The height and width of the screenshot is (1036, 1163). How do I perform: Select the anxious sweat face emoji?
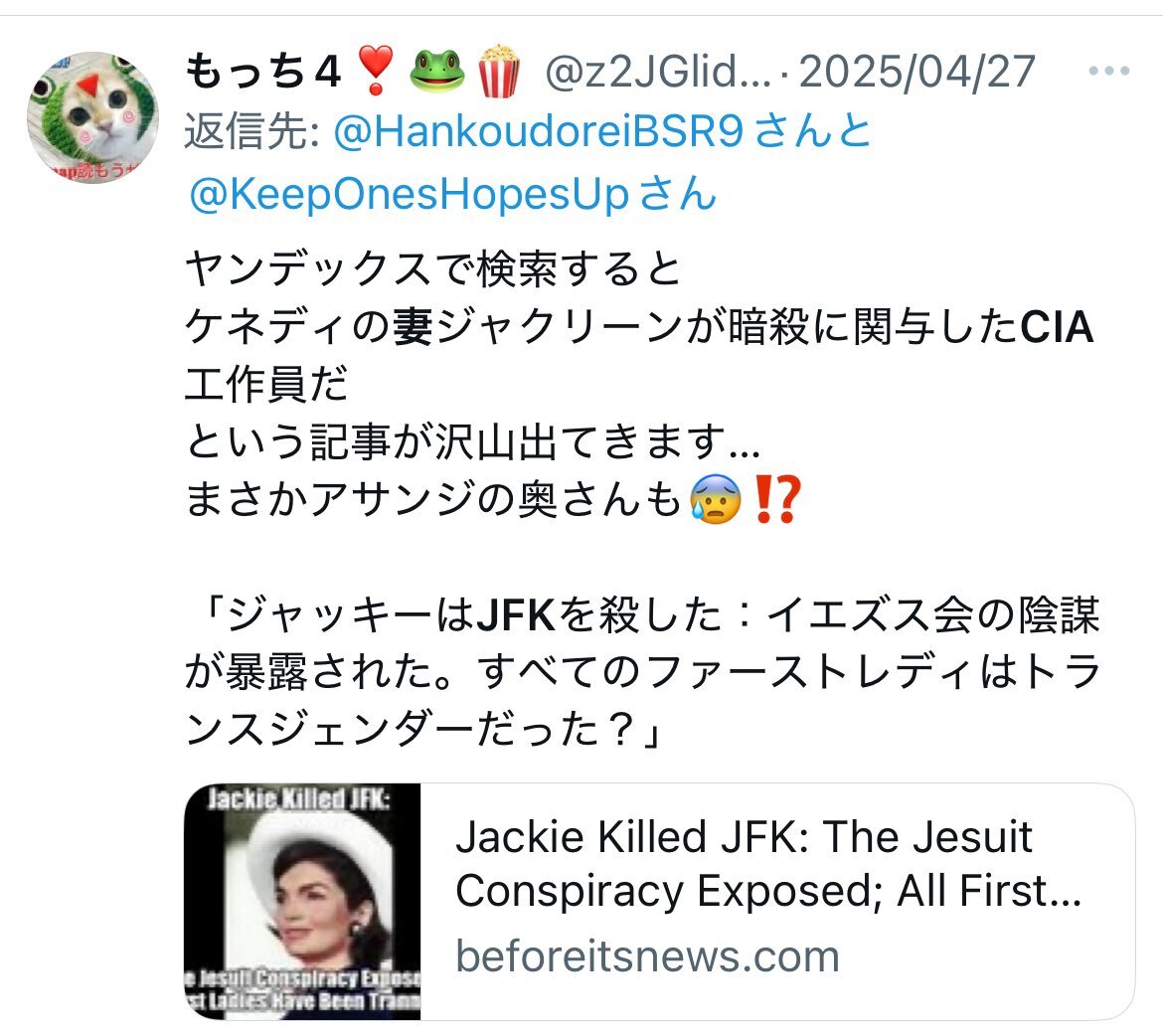pos(715,499)
